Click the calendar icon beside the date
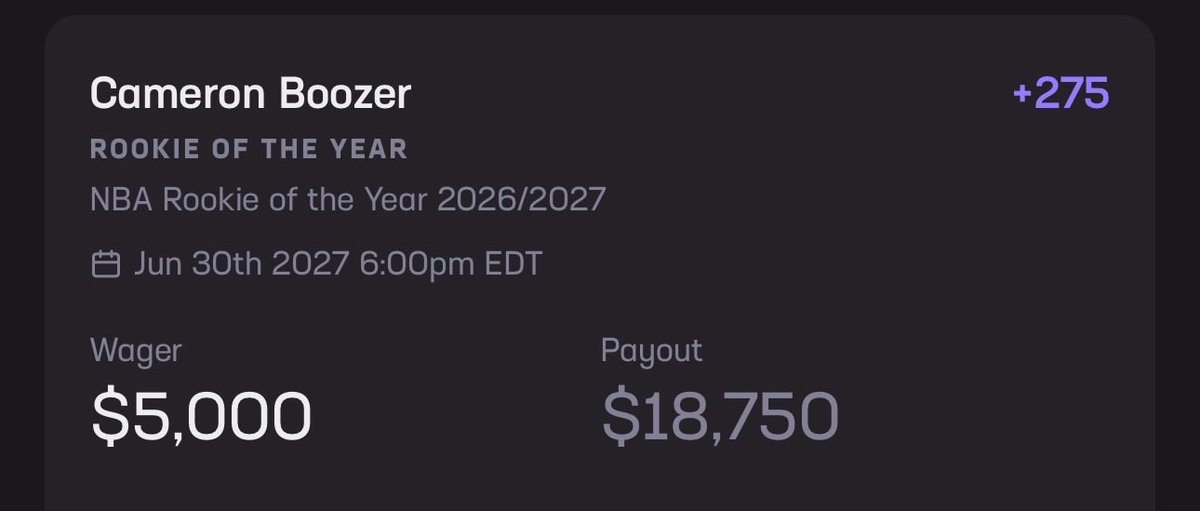This screenshot has height=511, width=1200. (105, 264)
